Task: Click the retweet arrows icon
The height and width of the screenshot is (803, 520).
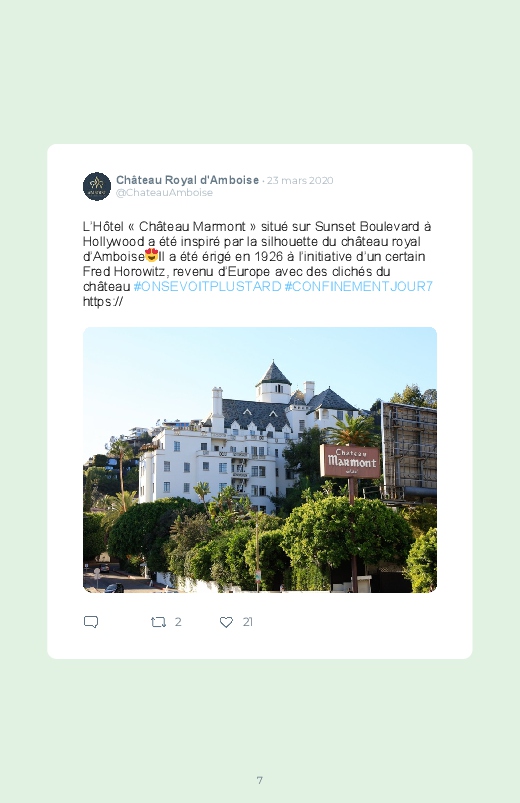Action: pos(158,622)
